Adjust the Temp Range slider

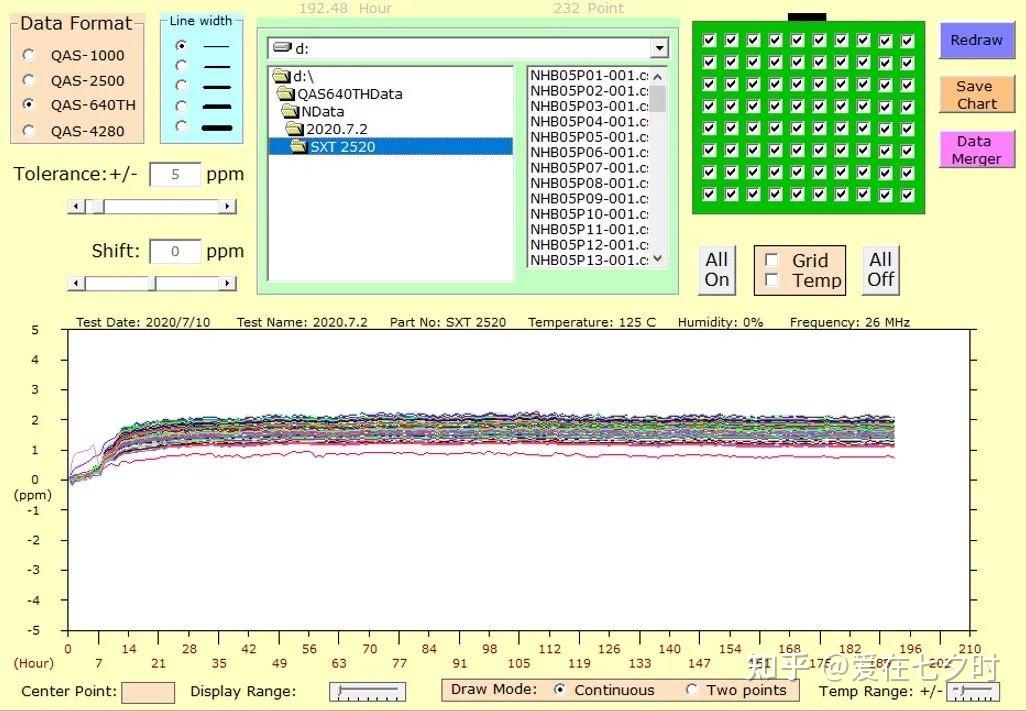tap(973, 692)
